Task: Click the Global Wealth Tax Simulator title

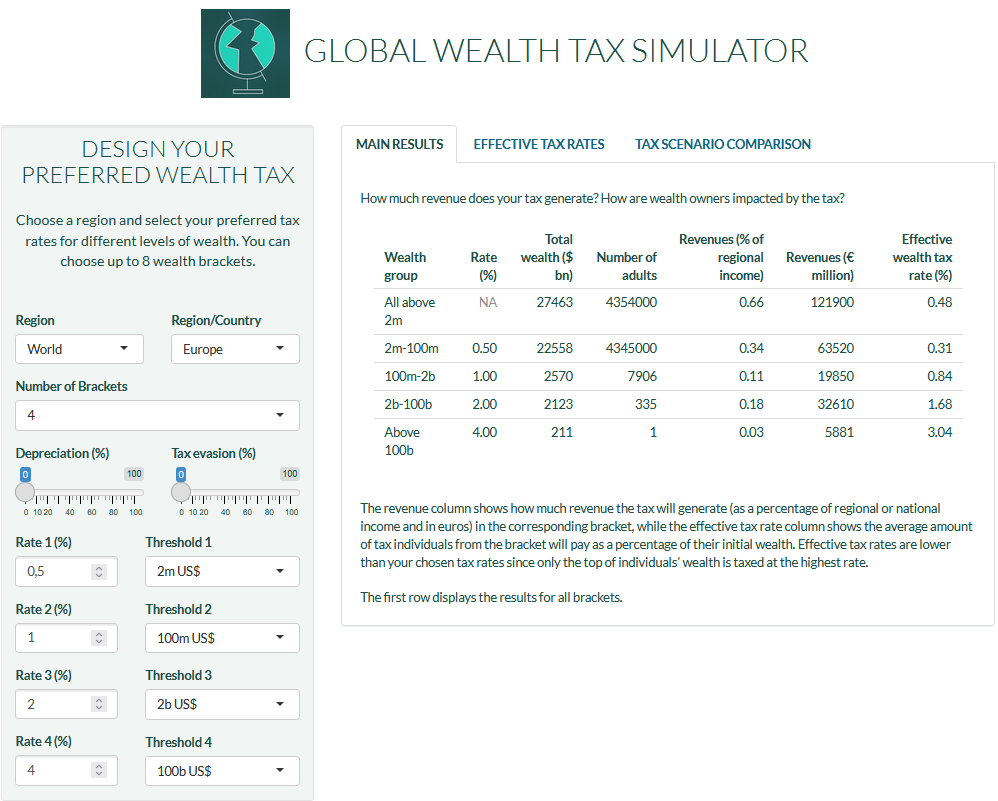Action: [555, 51]
